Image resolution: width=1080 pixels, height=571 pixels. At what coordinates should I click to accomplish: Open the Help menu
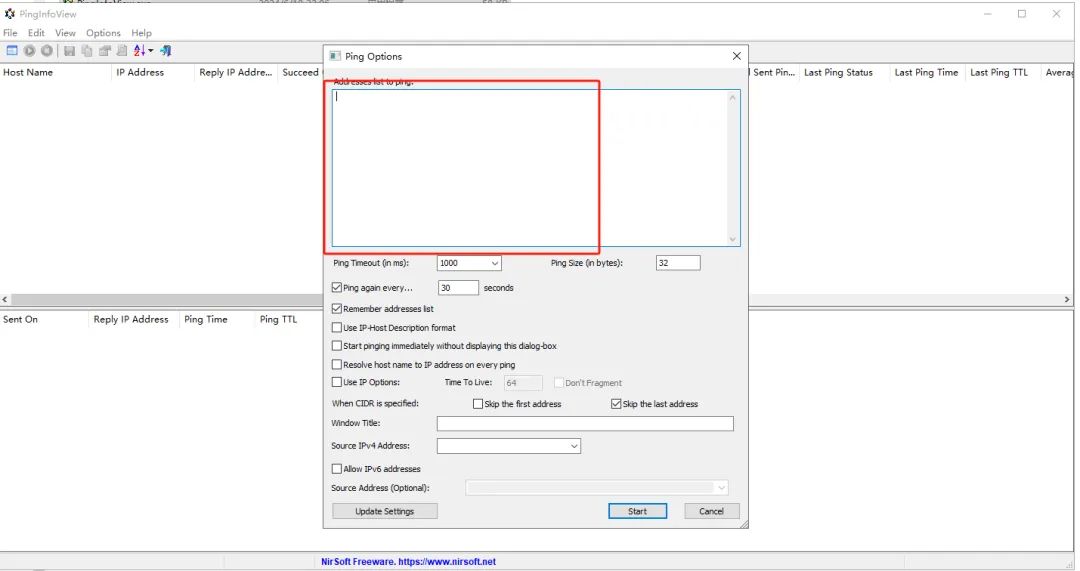(141, 33)
